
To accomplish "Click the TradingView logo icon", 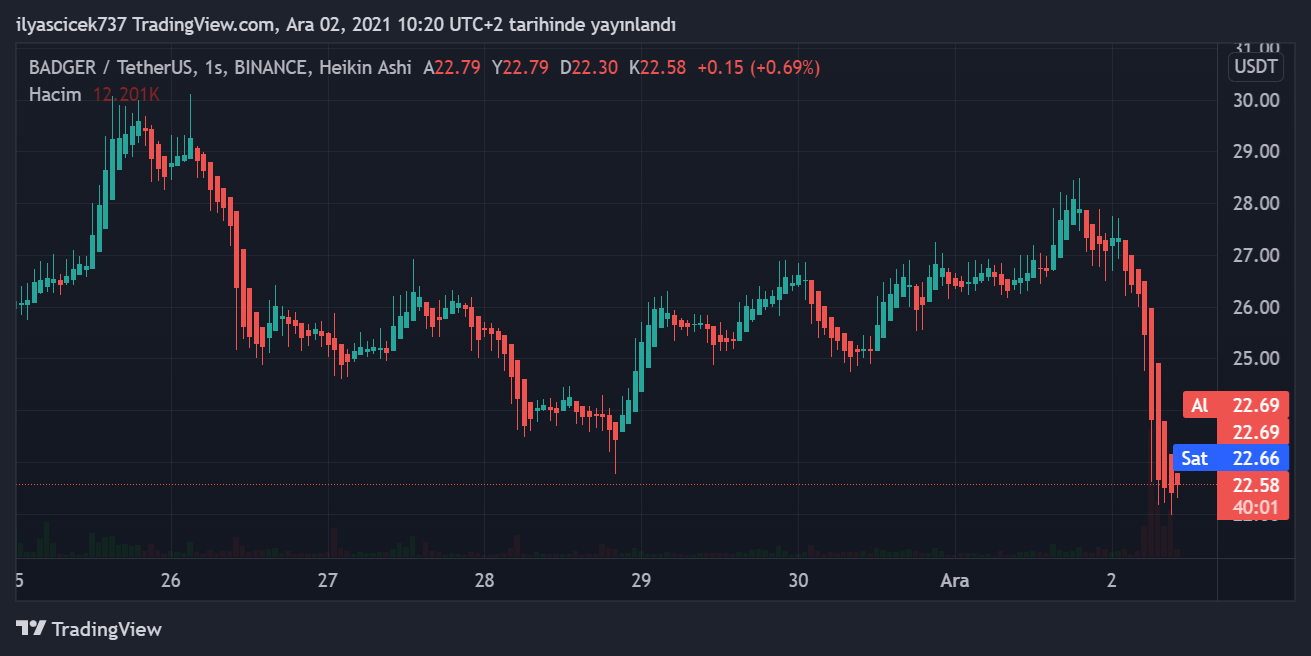I will (x=31, y=629).
